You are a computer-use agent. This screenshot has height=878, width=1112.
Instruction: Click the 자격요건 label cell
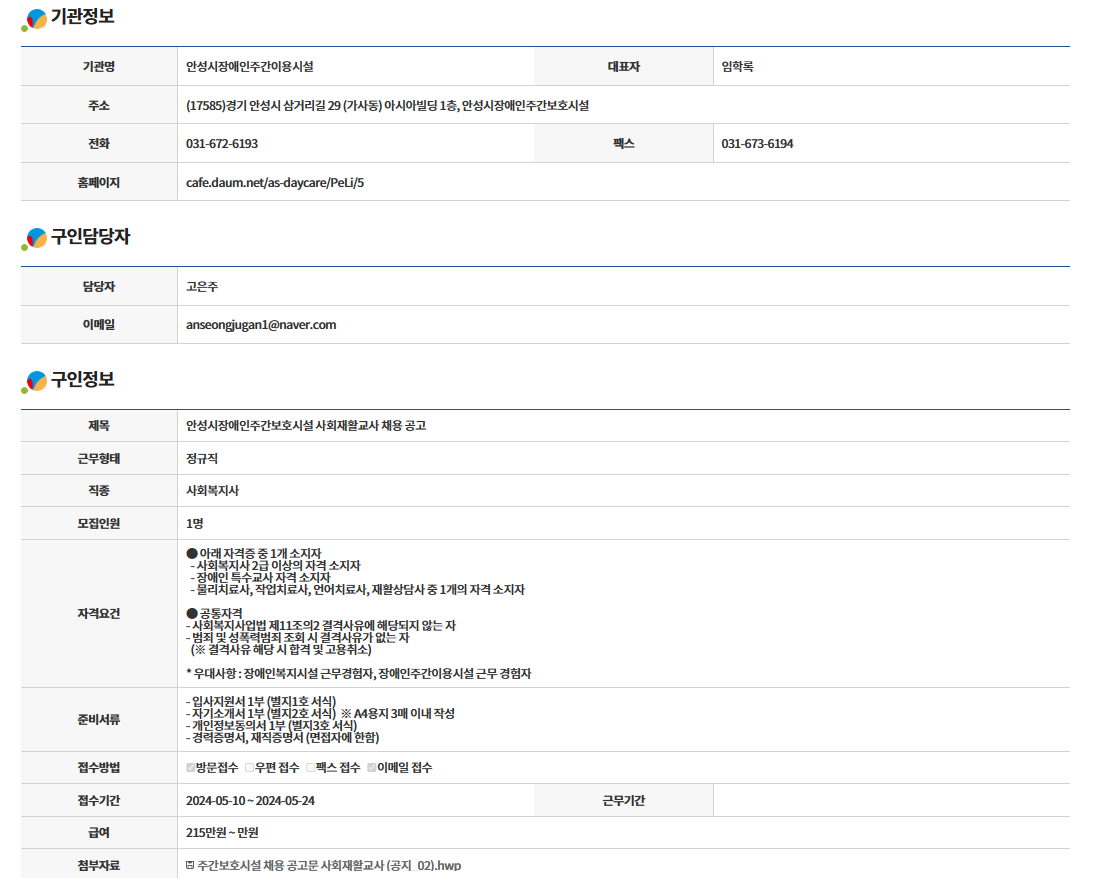pyautogui.click(x=99, y=613)
